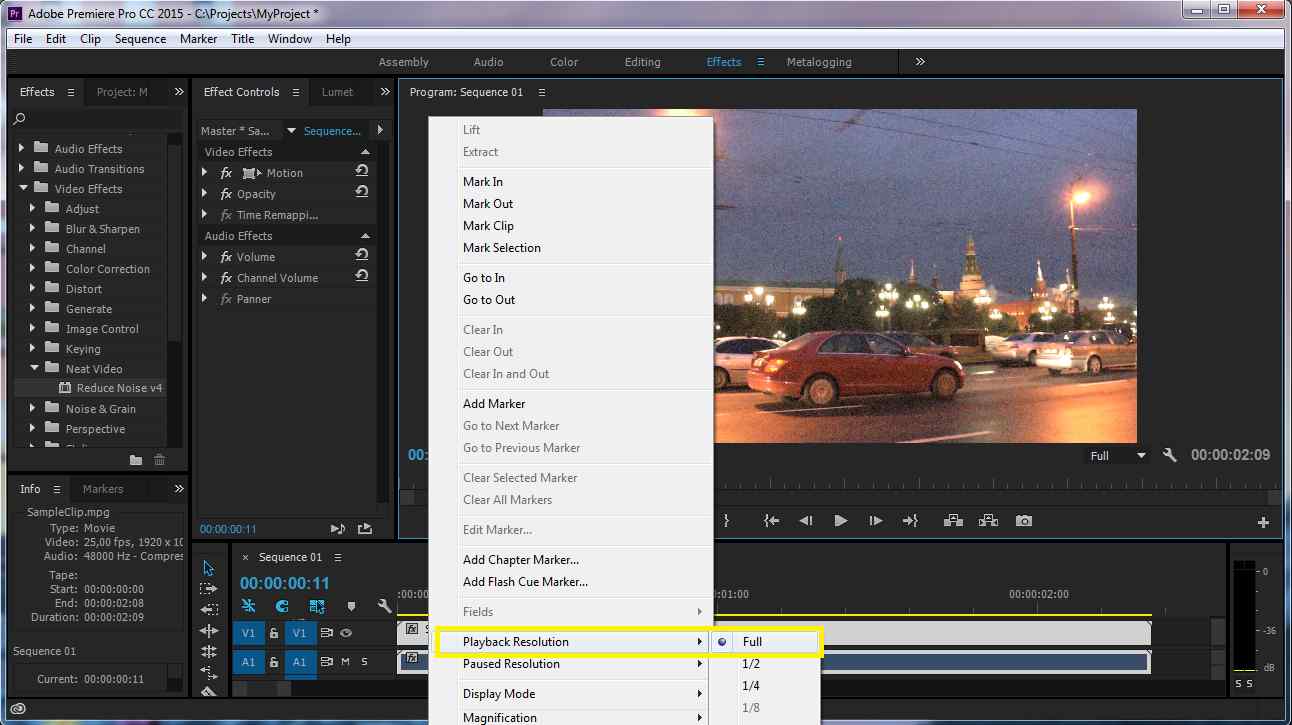Switch to the Color workspace

tap(564, 62)
